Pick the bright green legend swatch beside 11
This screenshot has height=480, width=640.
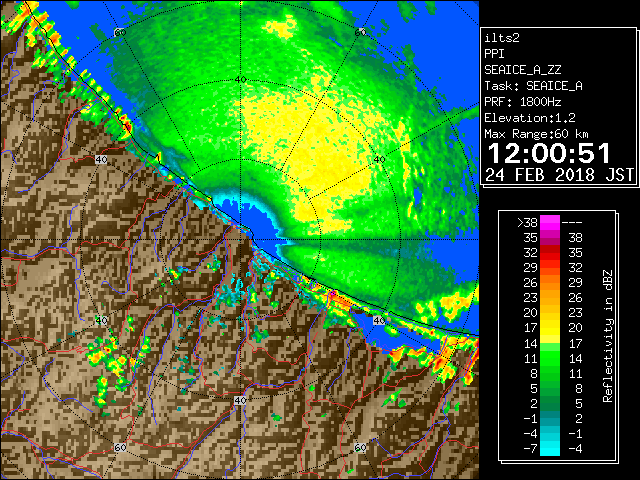tap(550, 358)
